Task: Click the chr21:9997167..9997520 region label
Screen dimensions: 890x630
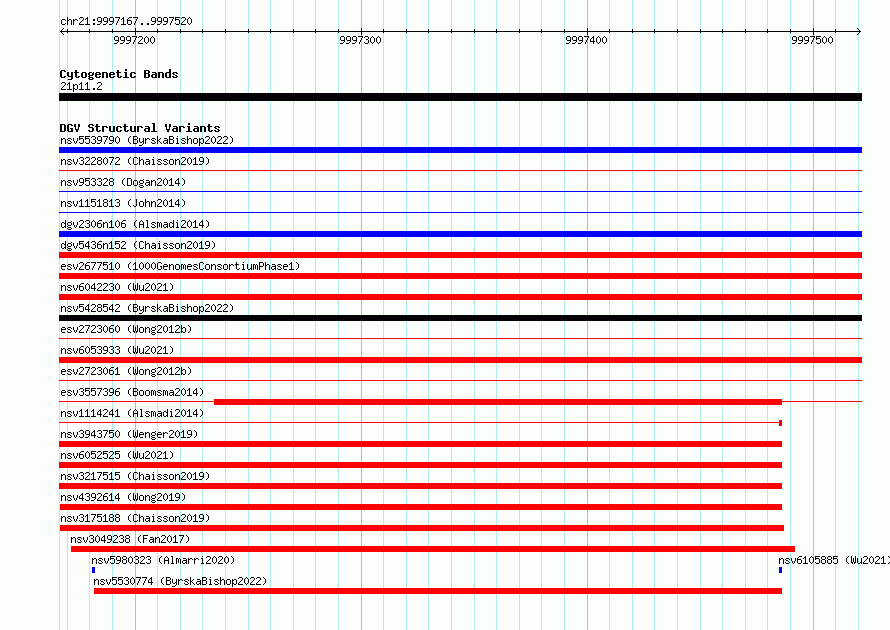Action: click(x=126, y=21)
